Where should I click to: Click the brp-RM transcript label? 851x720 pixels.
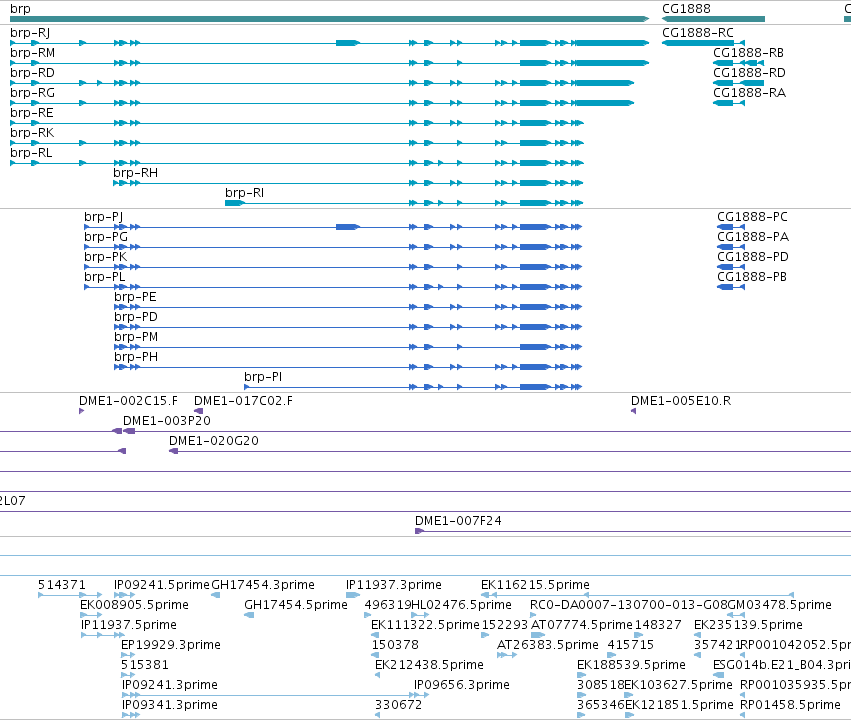[33, 53]
